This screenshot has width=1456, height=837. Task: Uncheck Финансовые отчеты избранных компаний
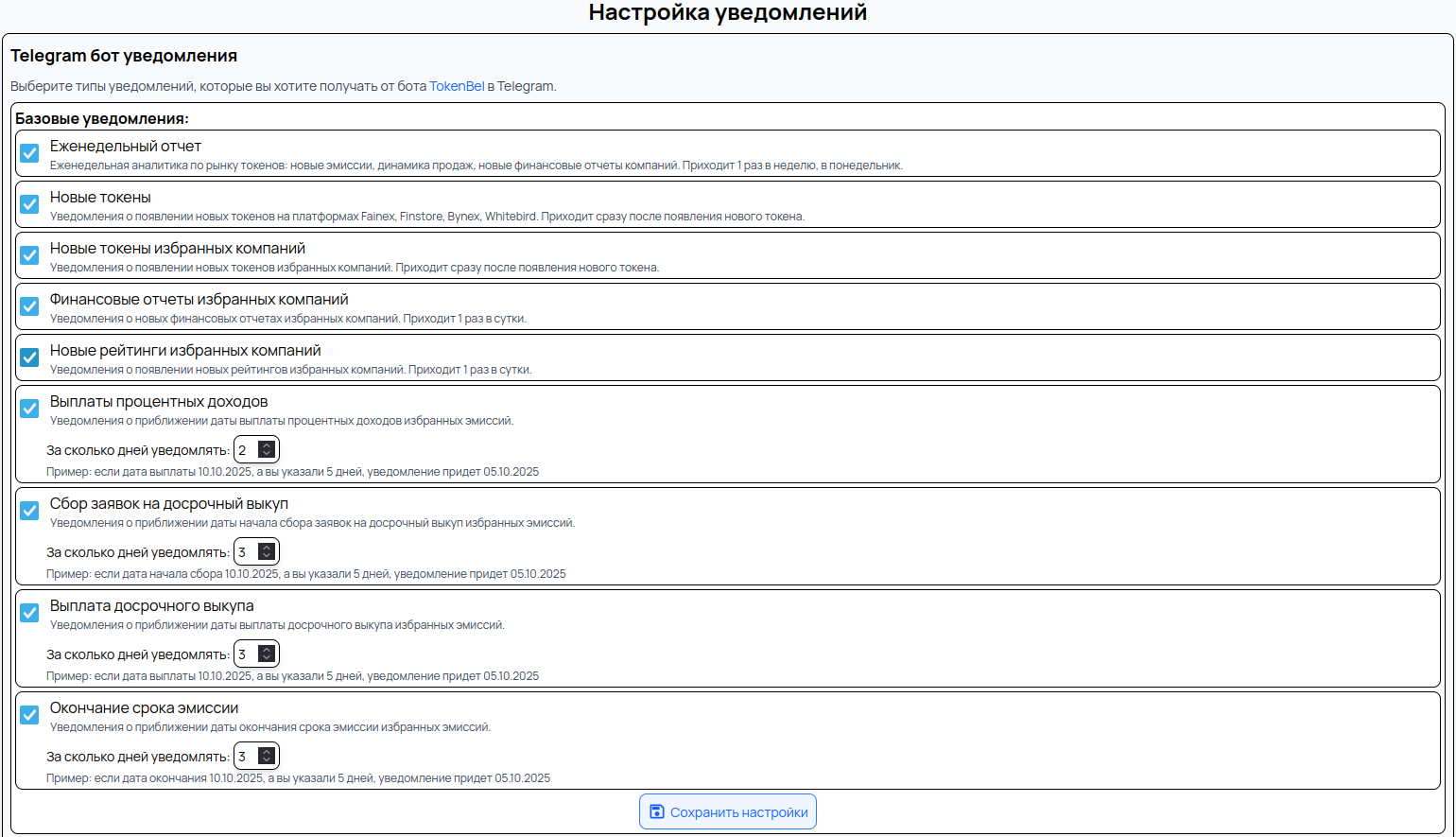click(29, 306)
